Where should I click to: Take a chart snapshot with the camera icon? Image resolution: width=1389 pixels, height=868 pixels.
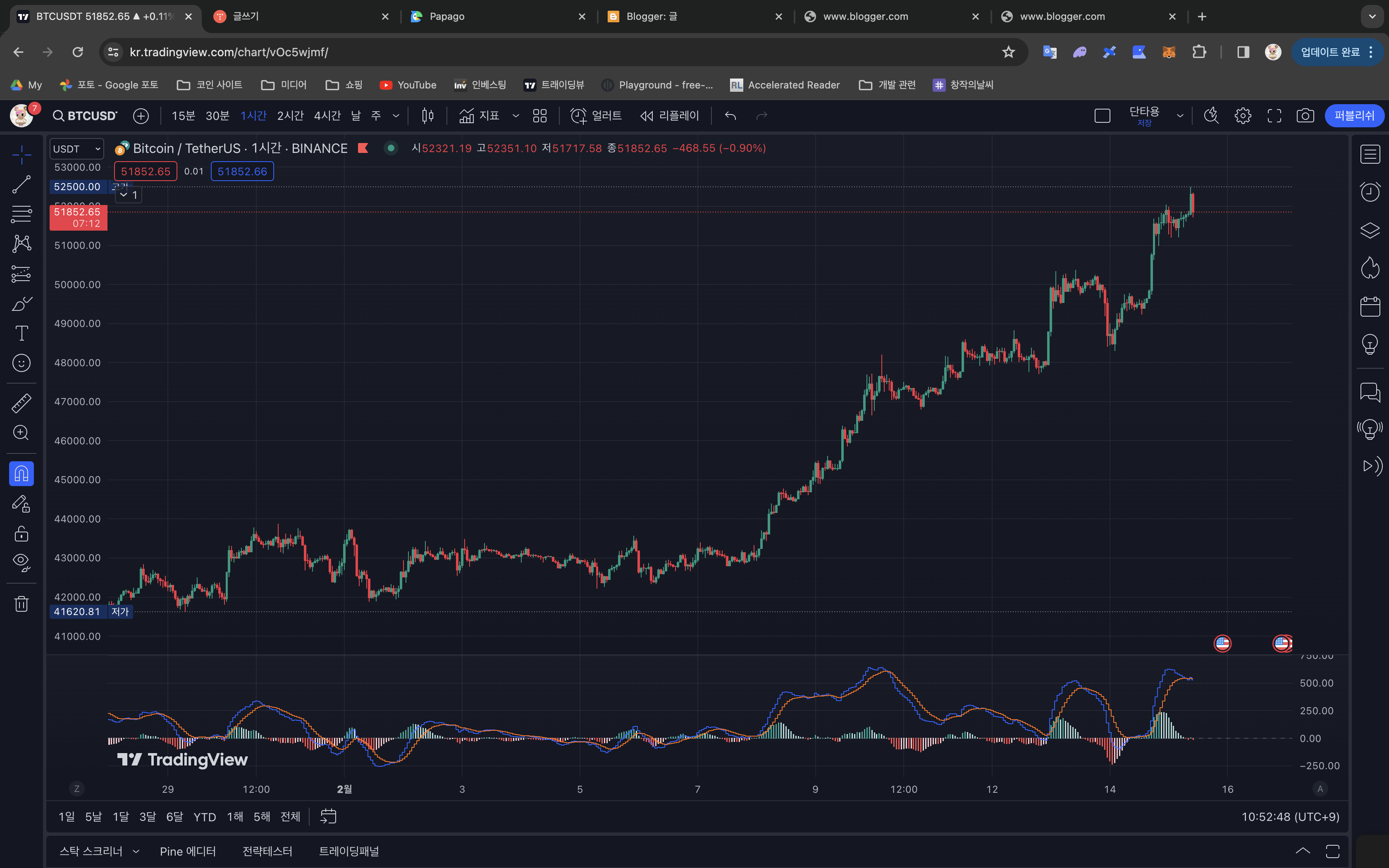(x=1305, y=116)
